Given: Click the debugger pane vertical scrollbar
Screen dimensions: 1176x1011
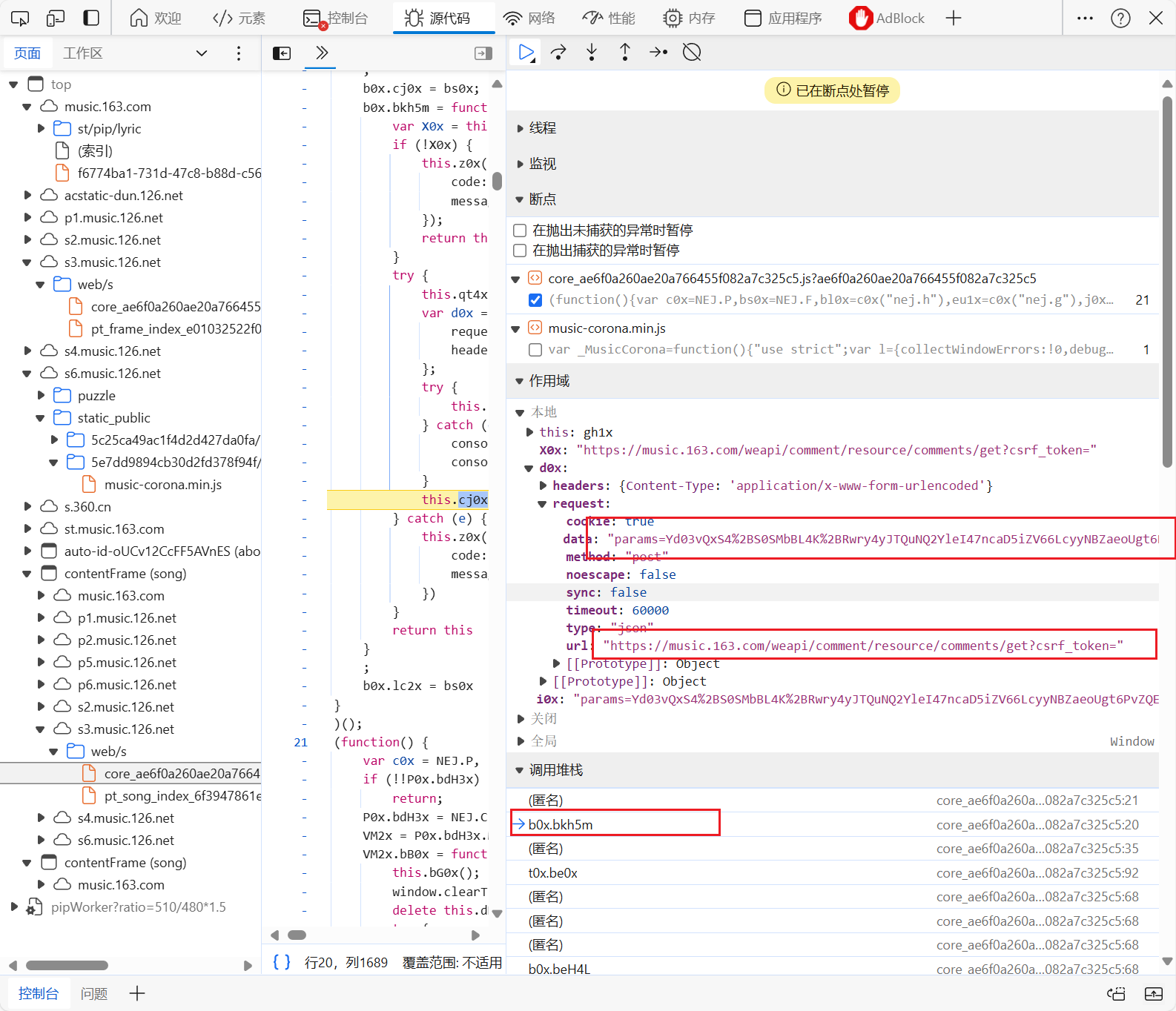Looking at the screenshot, I should click(x=1167, y=282).
